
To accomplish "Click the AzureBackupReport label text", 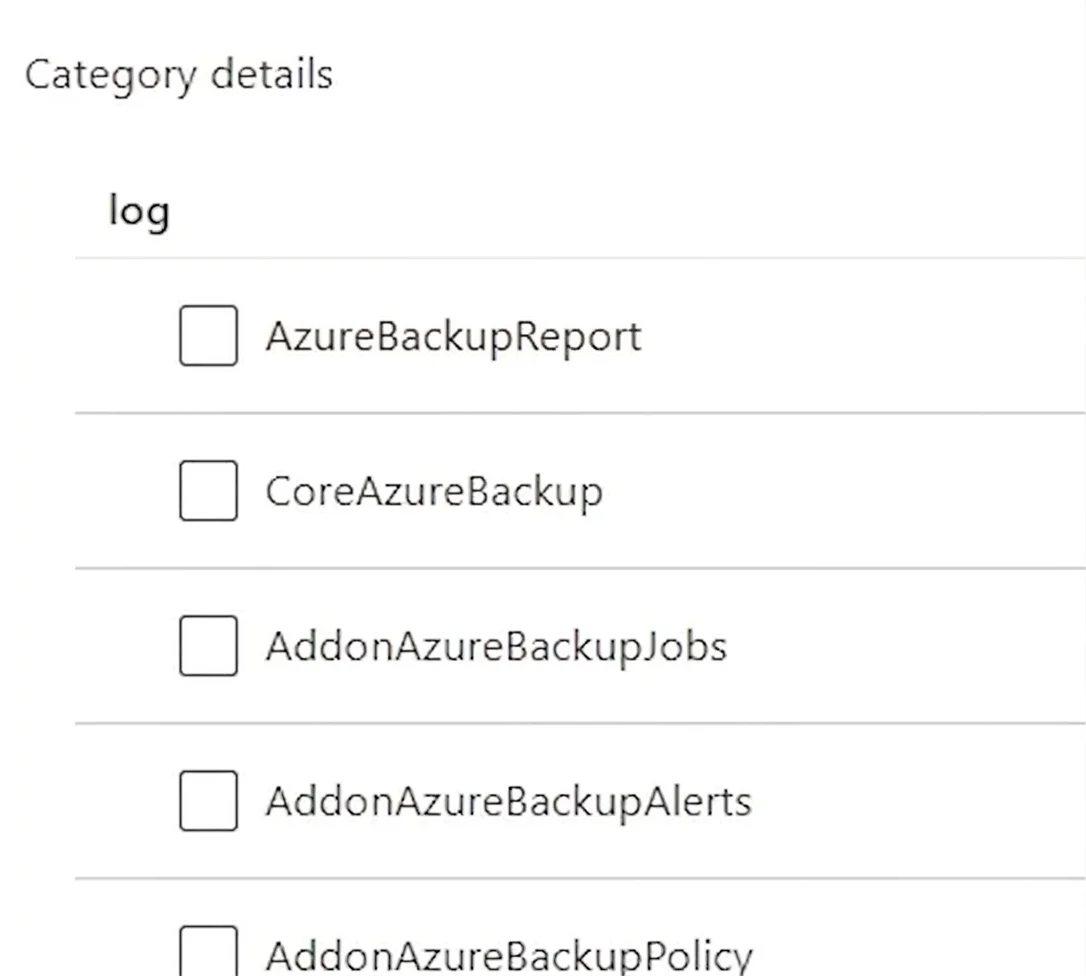I will pos(454,338).
